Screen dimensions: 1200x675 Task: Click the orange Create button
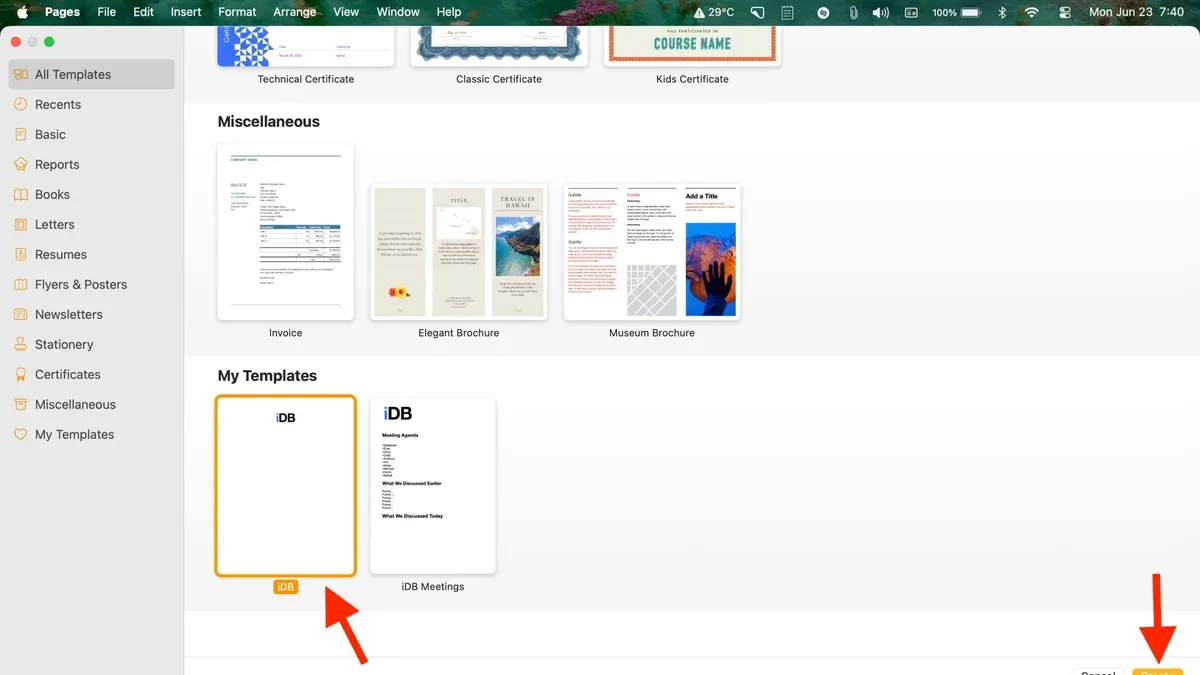tap(1158, 671)
